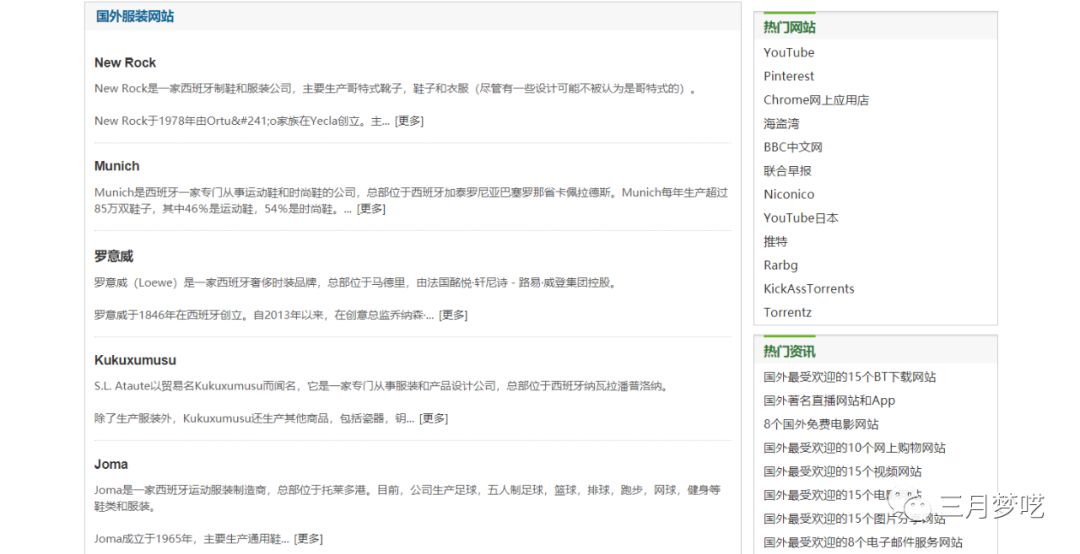This screenshot has height=554, width=1080.
Task: Open the Munich brand heading
Action: point(117,166)
